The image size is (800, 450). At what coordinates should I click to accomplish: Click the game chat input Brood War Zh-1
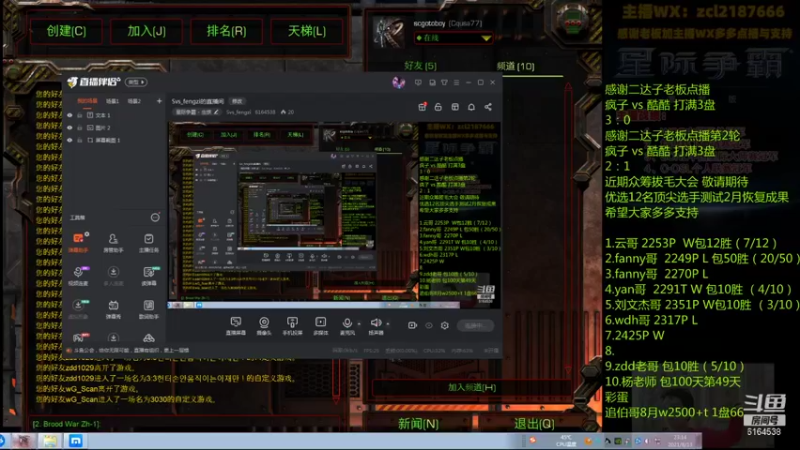[185, 424]
